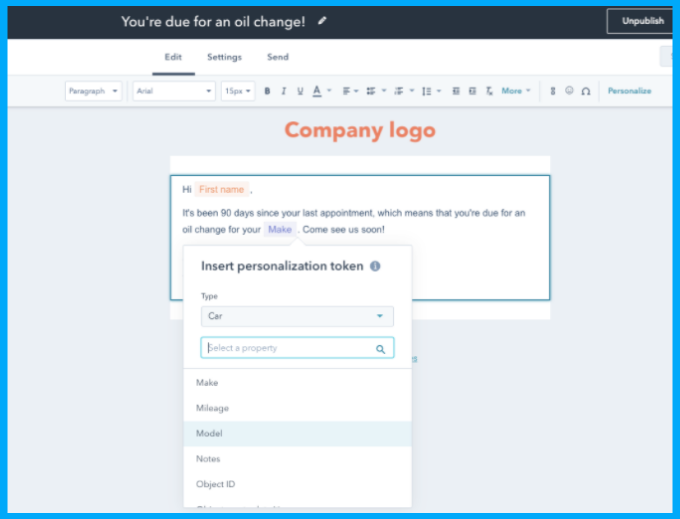Screen dimensions: 680x519
Task: Click the info icon beside Insert personalization token
Action: coord(375,267)
